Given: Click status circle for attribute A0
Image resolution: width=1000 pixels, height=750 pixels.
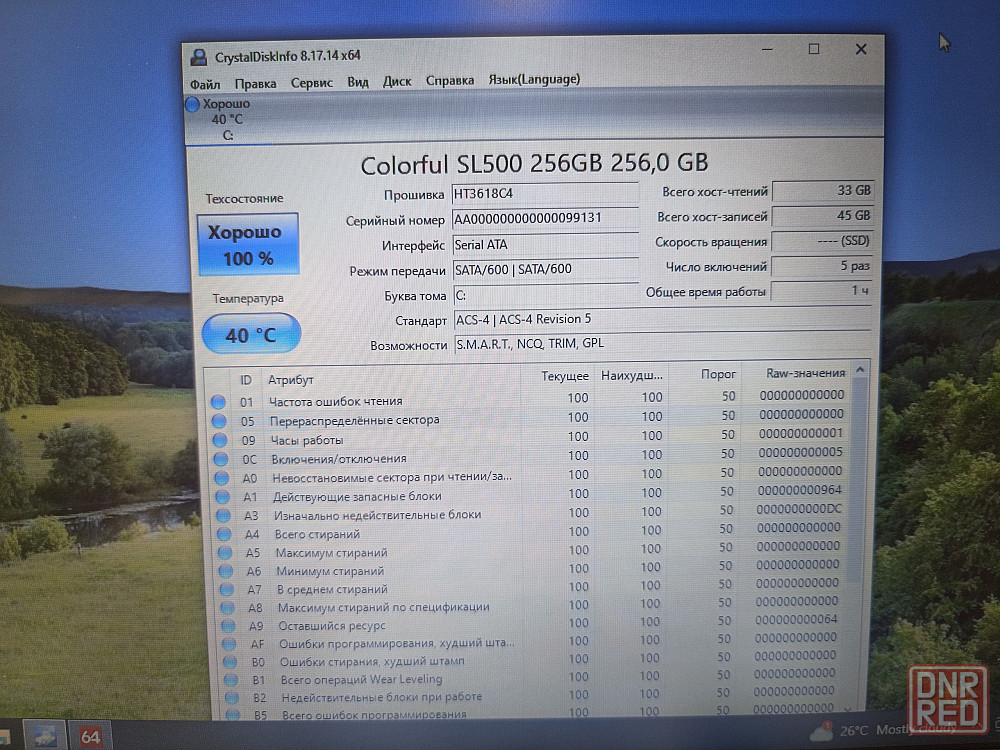Looking at the screenshot, I should coord(222,478).
